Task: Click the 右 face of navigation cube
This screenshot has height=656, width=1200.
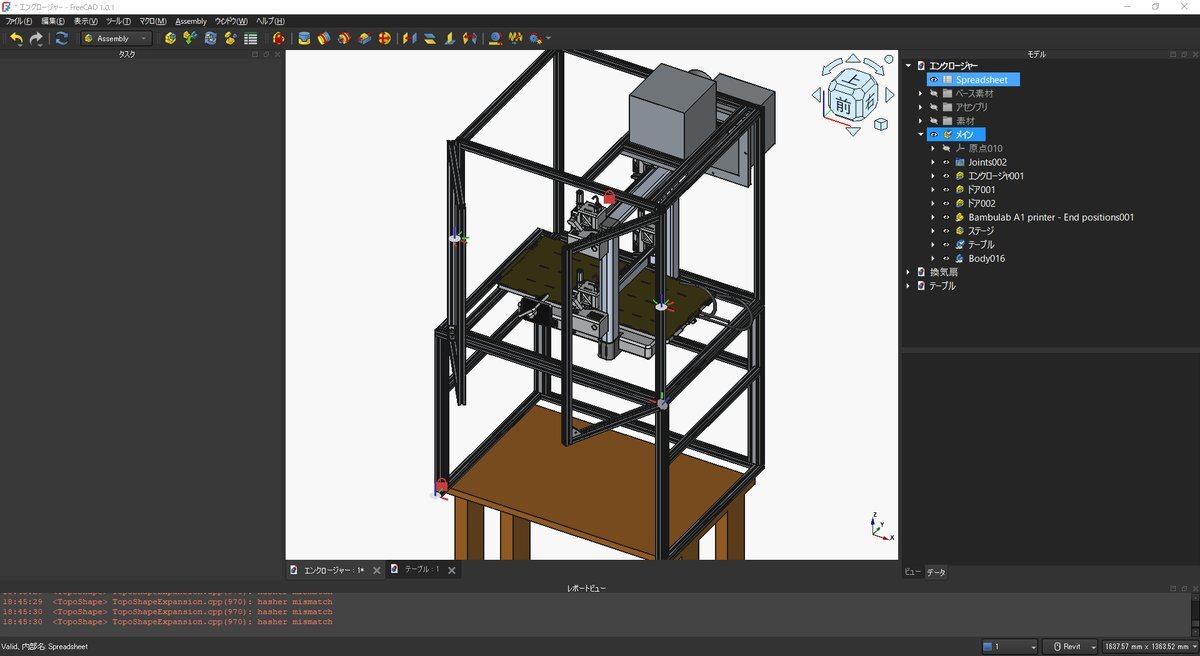Action: pos(869,101)
